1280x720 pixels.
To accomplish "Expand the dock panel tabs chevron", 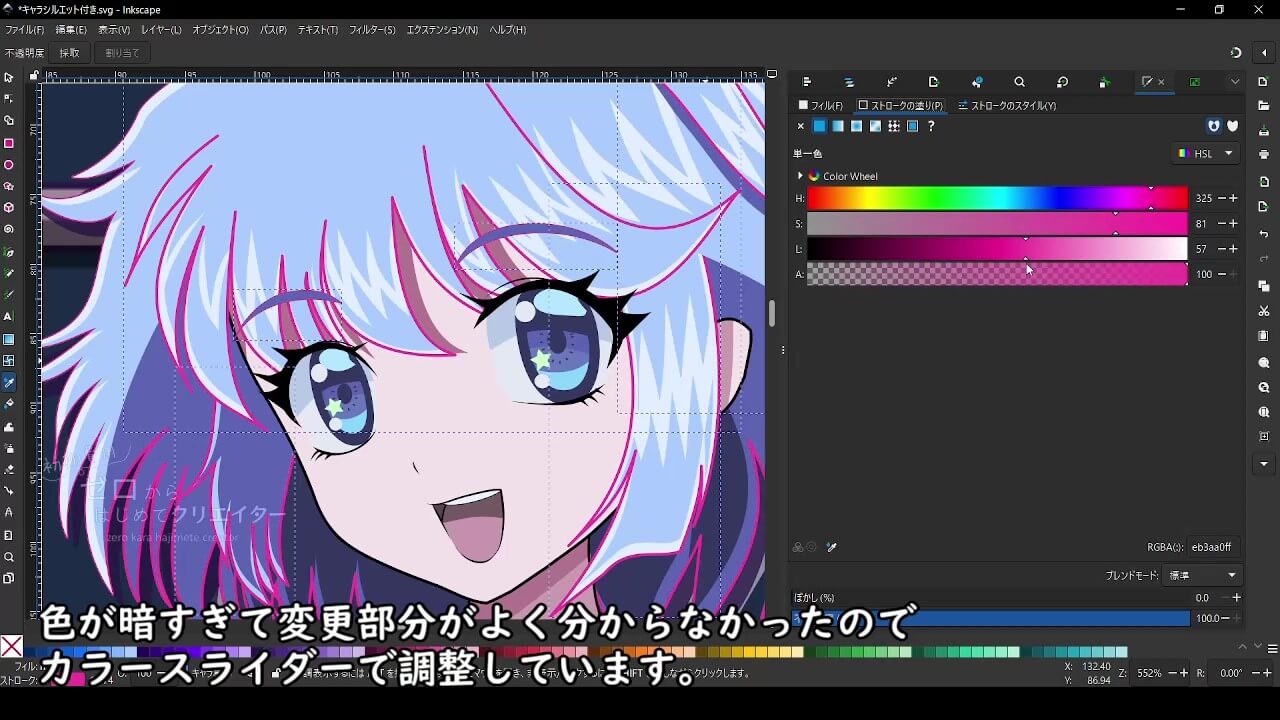I will [x=1235, y=82].
